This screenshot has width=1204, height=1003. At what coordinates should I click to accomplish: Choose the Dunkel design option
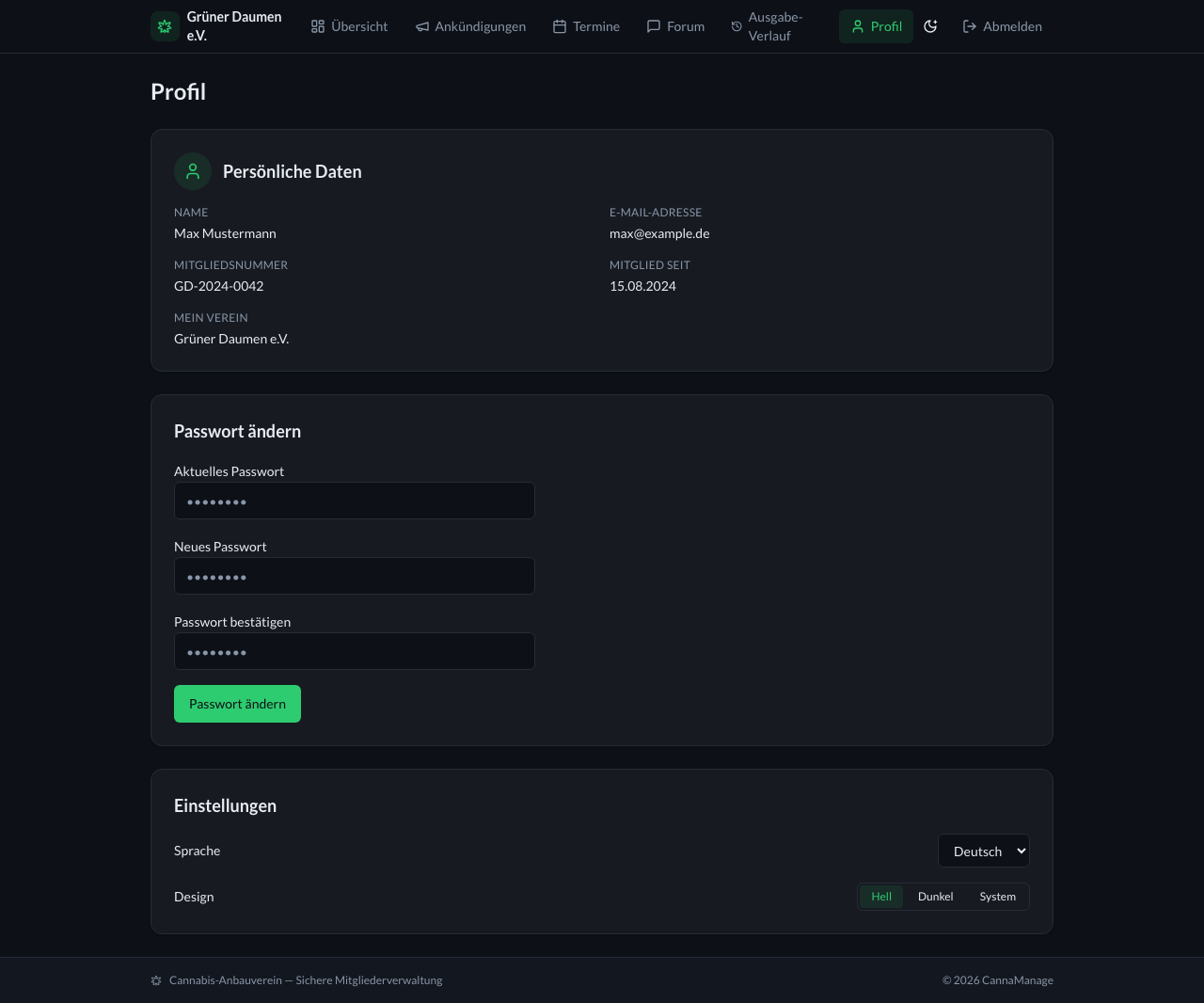936,897
